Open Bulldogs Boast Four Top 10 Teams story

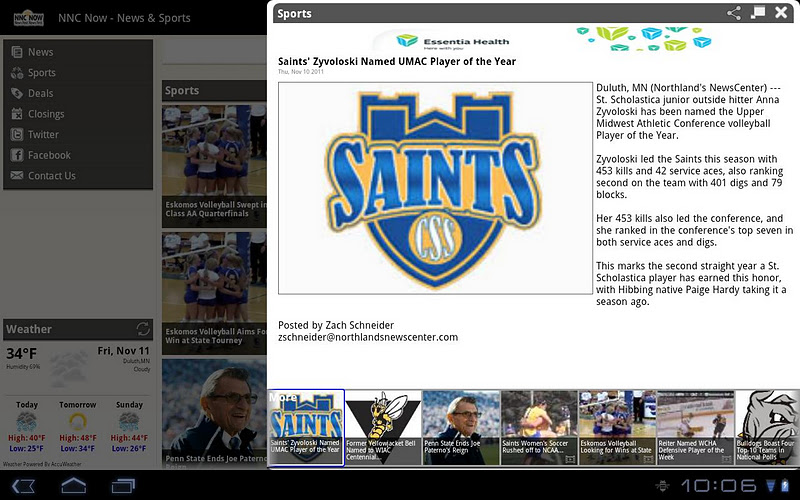tap(767, 428)
